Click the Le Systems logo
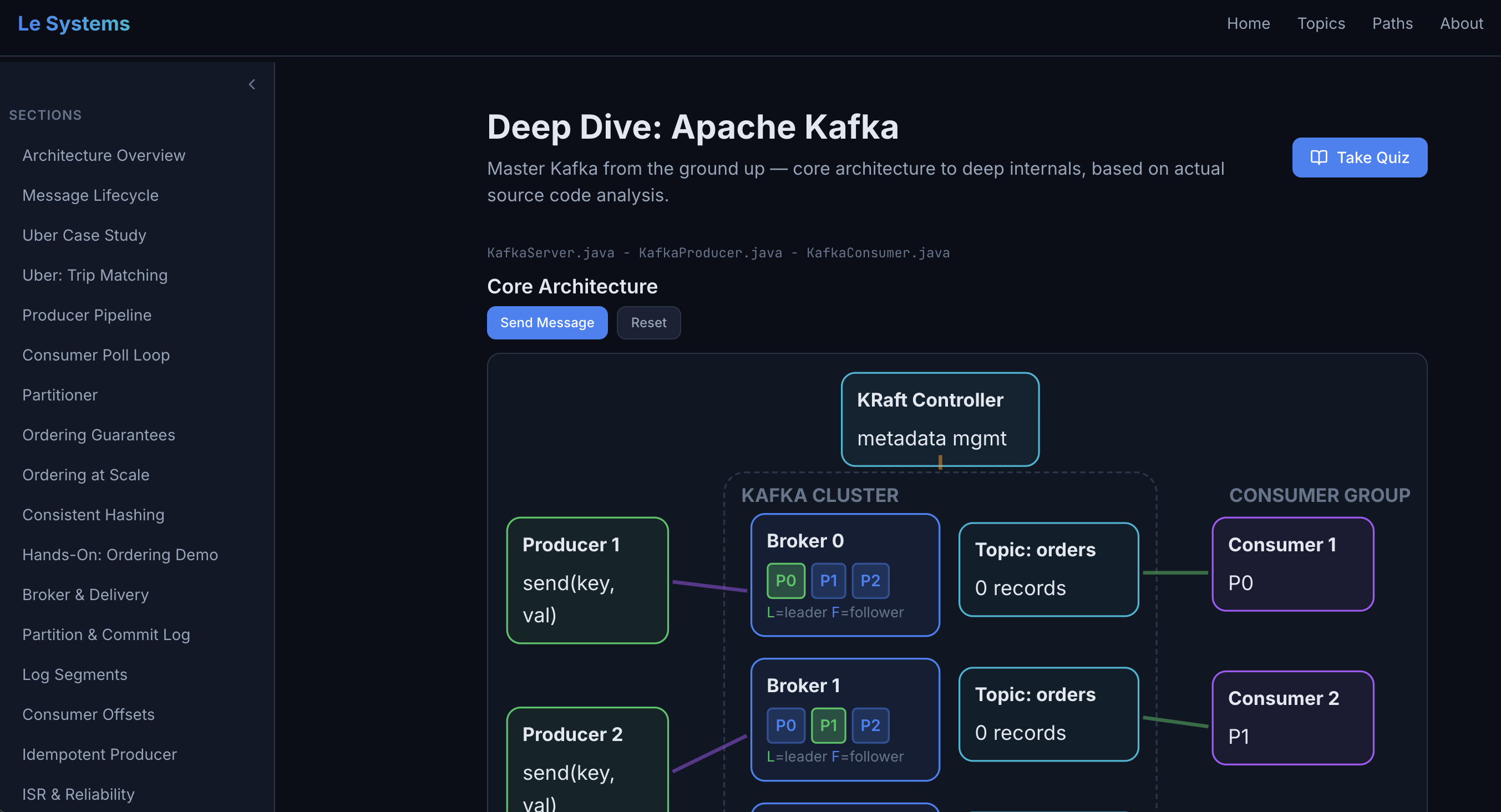The width and height of the screenshot is (1501, 812). [x=73, y=23]
